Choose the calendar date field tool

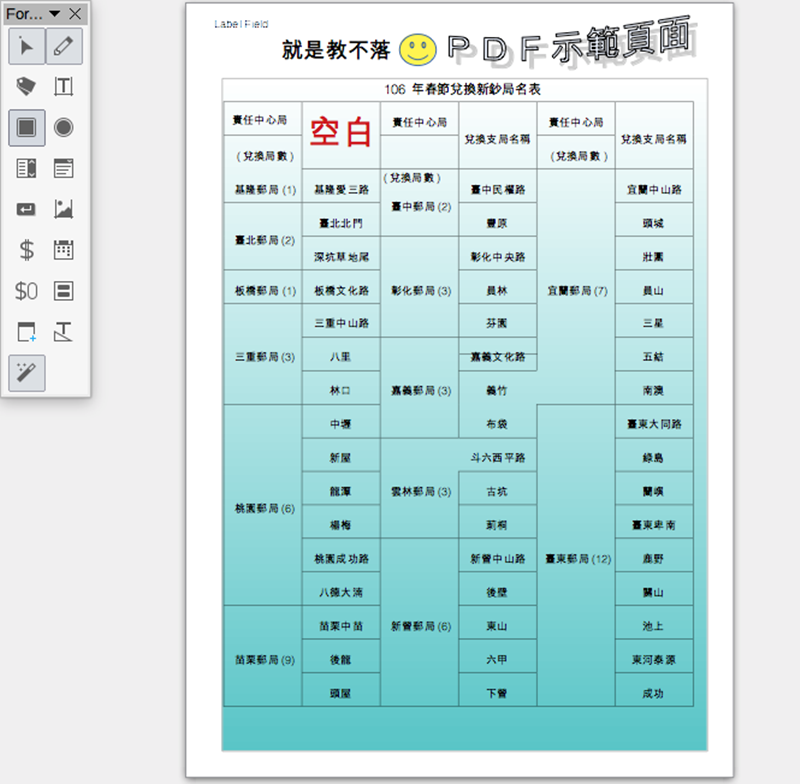[x=64, y=250]
